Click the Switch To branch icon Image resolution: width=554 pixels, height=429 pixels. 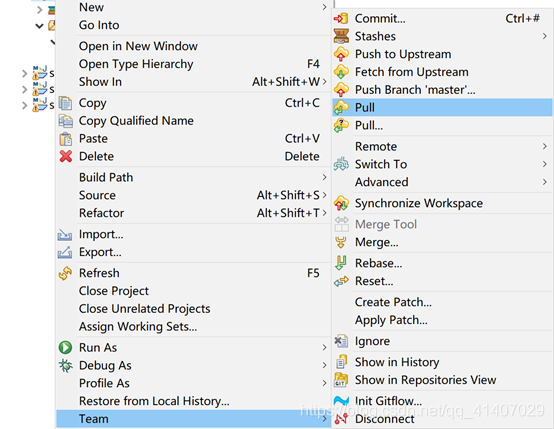coord(341,164)
